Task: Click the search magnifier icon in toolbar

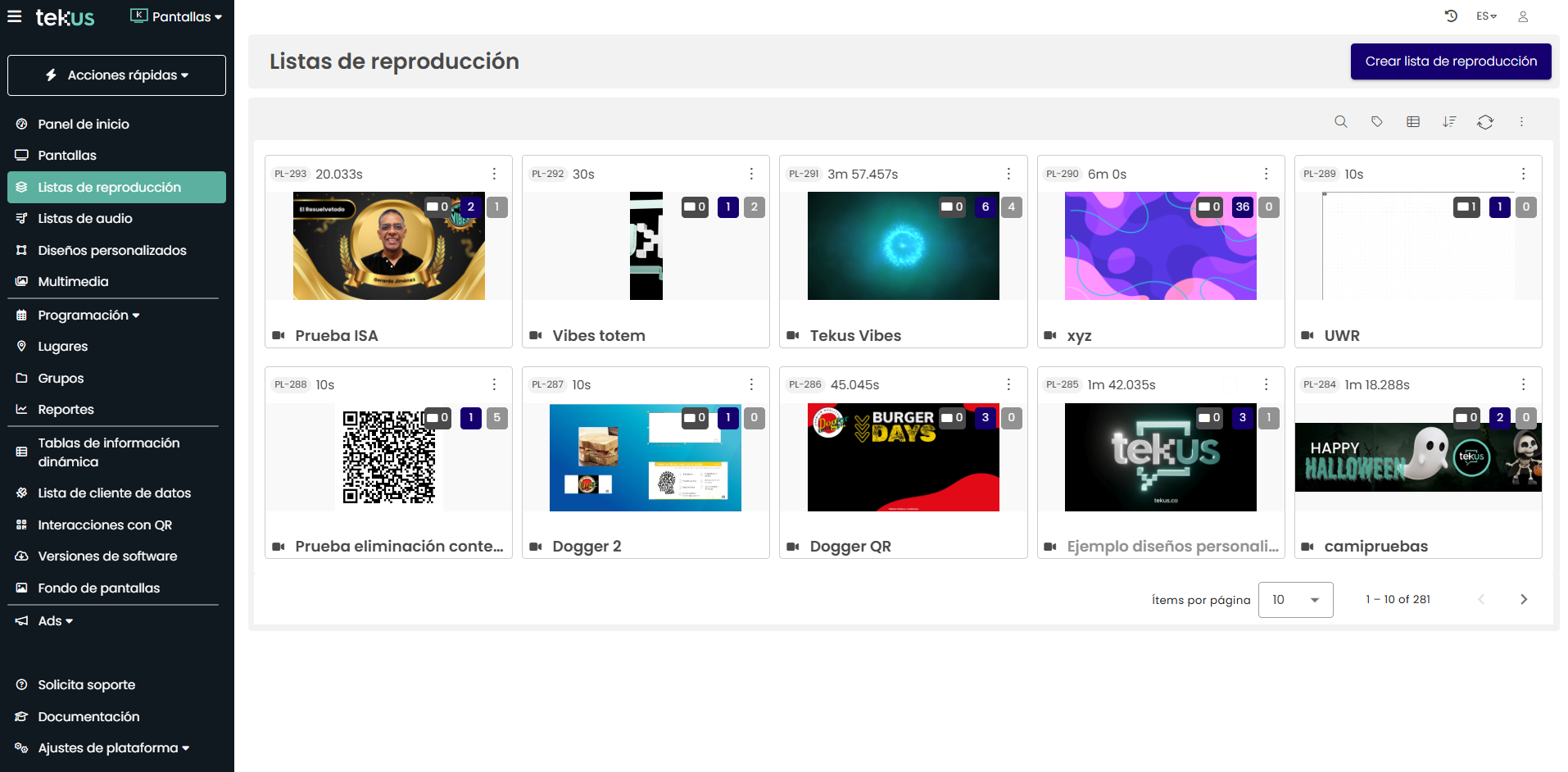Action: (x=1340, y=121)
